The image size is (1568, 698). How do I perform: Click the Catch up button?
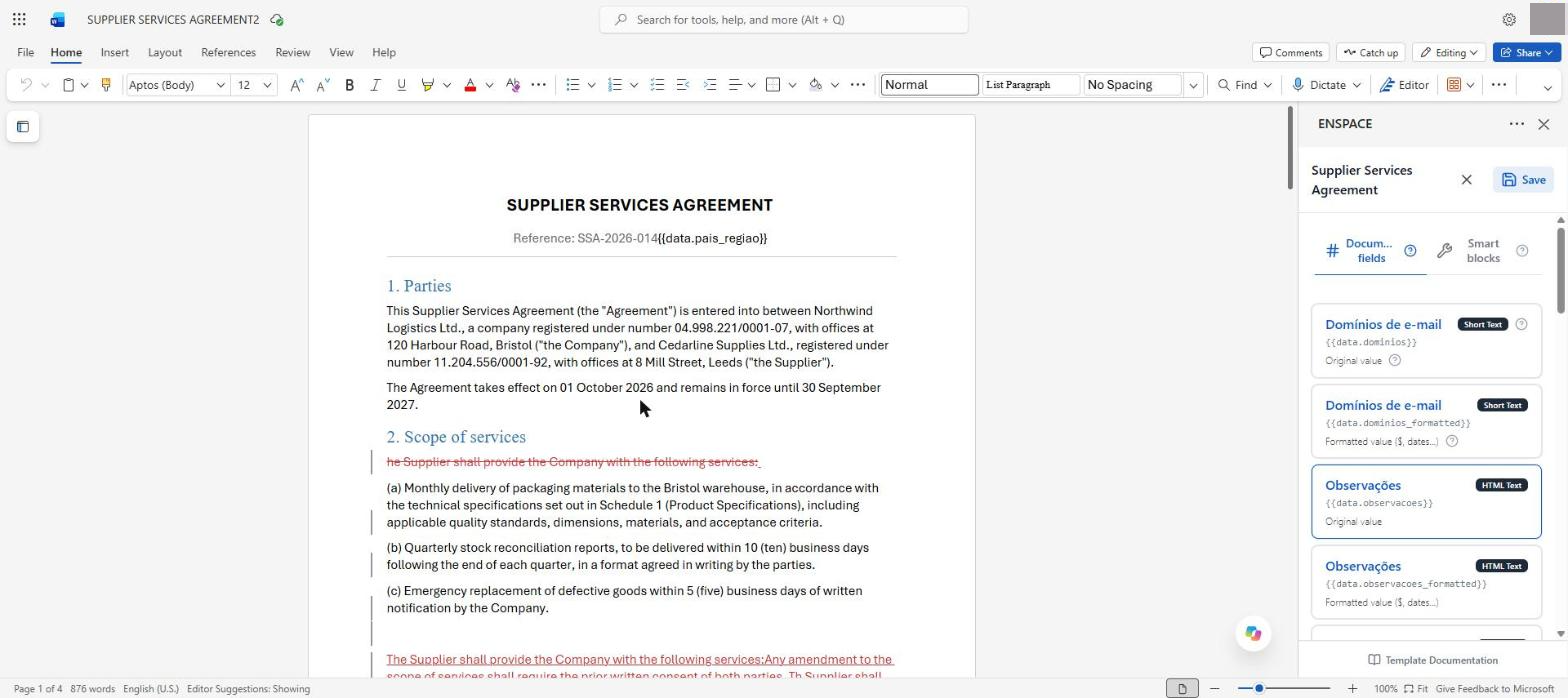(1370, 52)
